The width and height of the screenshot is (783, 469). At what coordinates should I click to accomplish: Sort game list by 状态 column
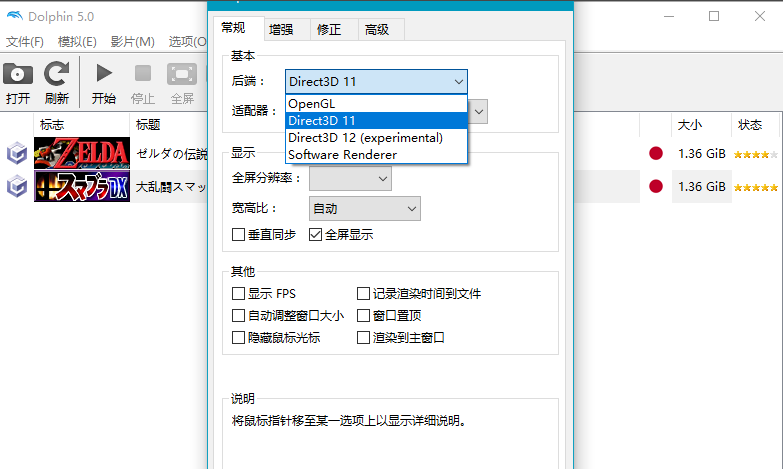[755, 124]
